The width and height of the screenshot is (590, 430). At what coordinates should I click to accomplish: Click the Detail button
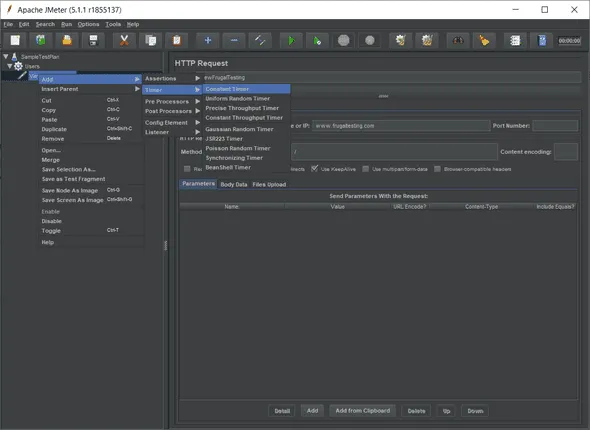[x=282, y=411]
